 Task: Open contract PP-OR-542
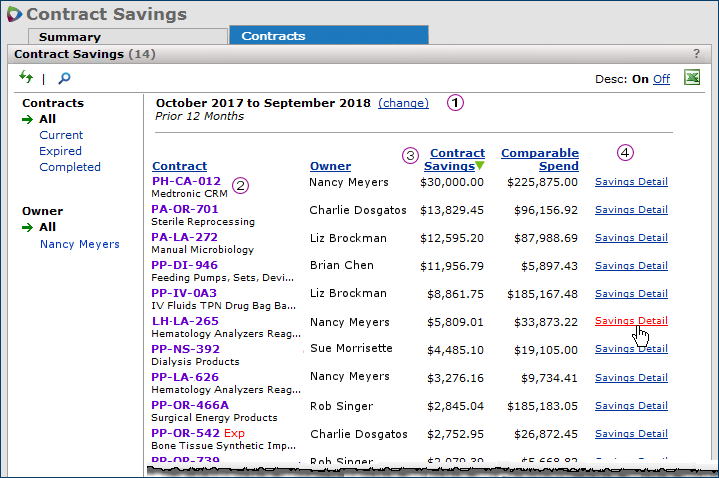[185, 433]
